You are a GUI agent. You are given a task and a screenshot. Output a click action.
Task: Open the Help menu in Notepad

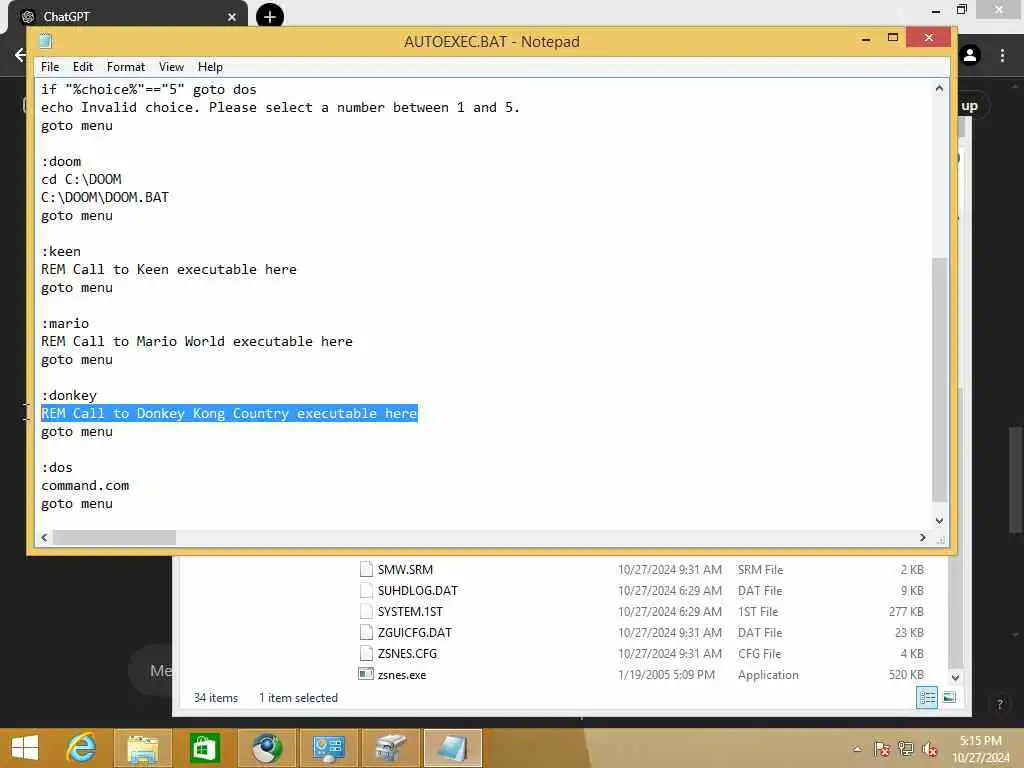tap(210, 67)
